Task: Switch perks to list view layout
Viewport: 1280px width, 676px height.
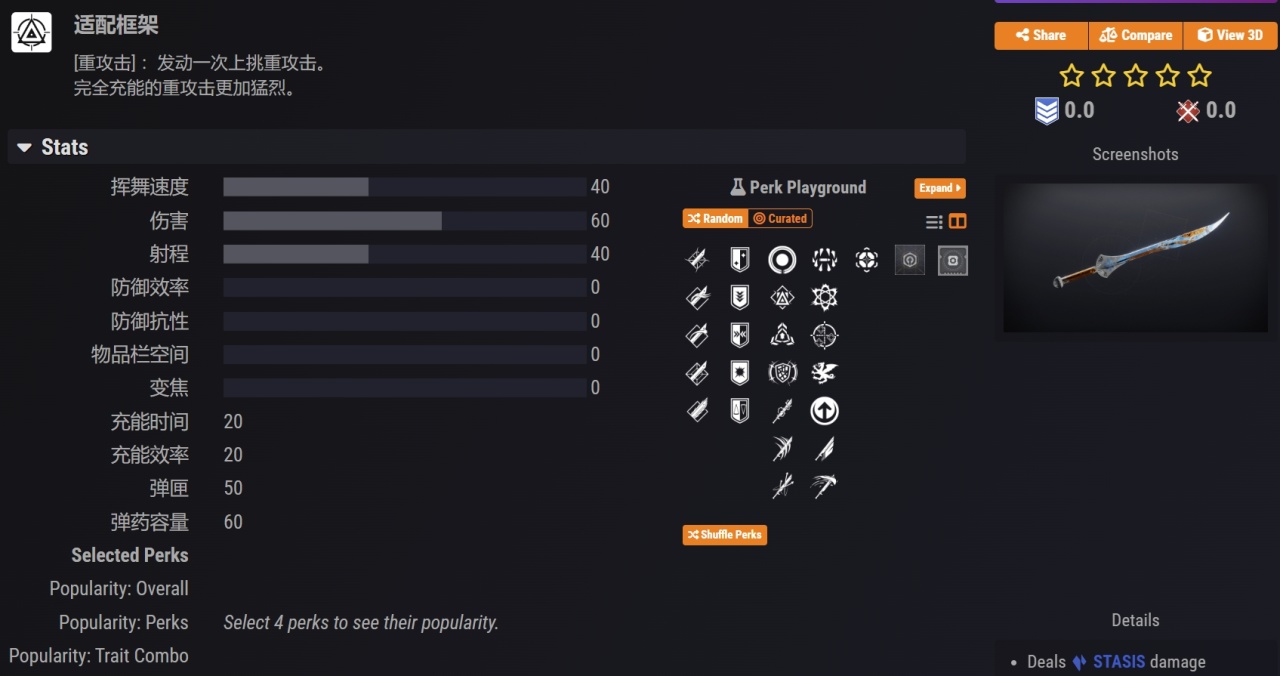Action: point(934,222)
